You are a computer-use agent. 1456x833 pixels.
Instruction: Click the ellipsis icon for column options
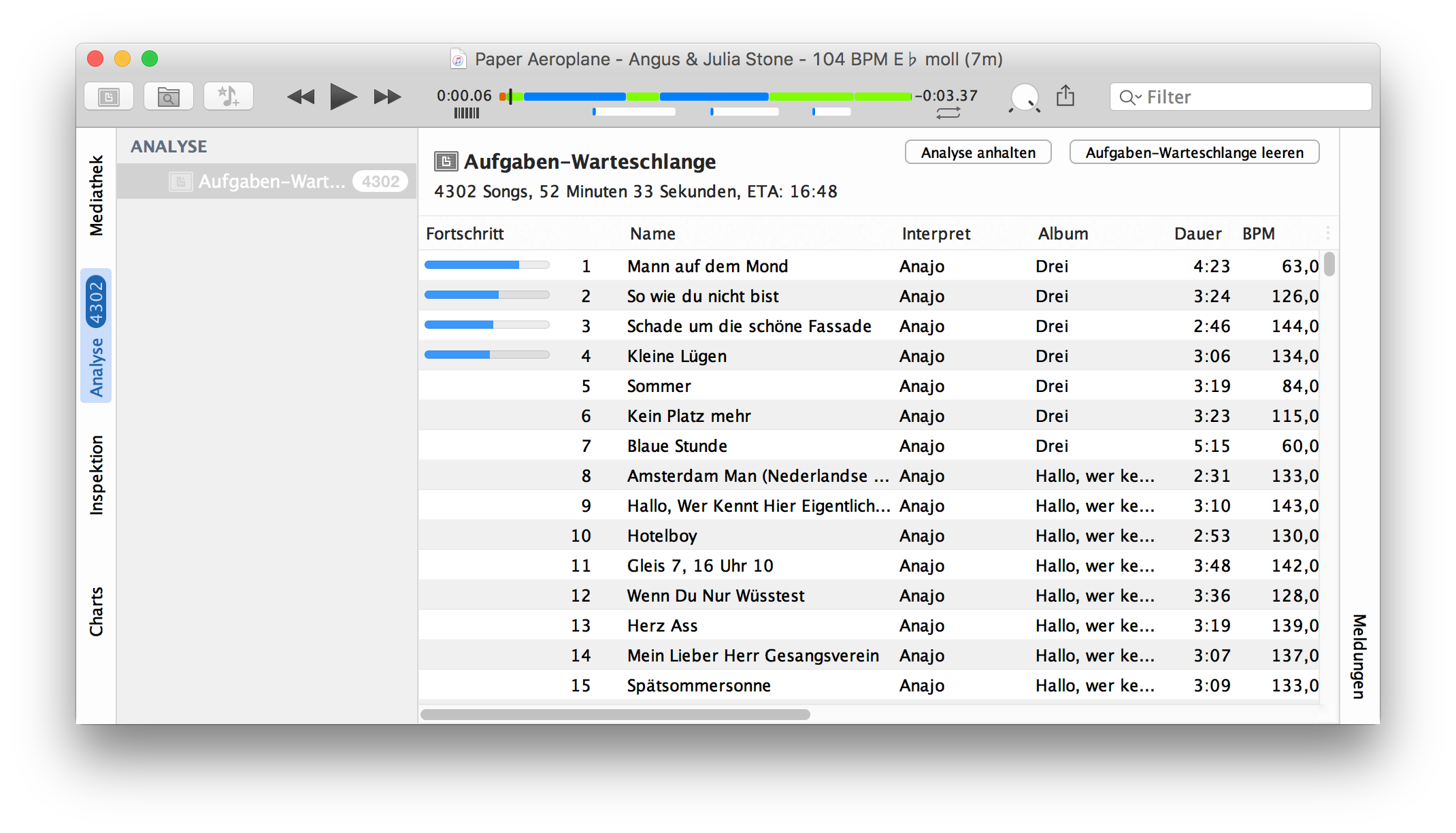pos(1328,232)
